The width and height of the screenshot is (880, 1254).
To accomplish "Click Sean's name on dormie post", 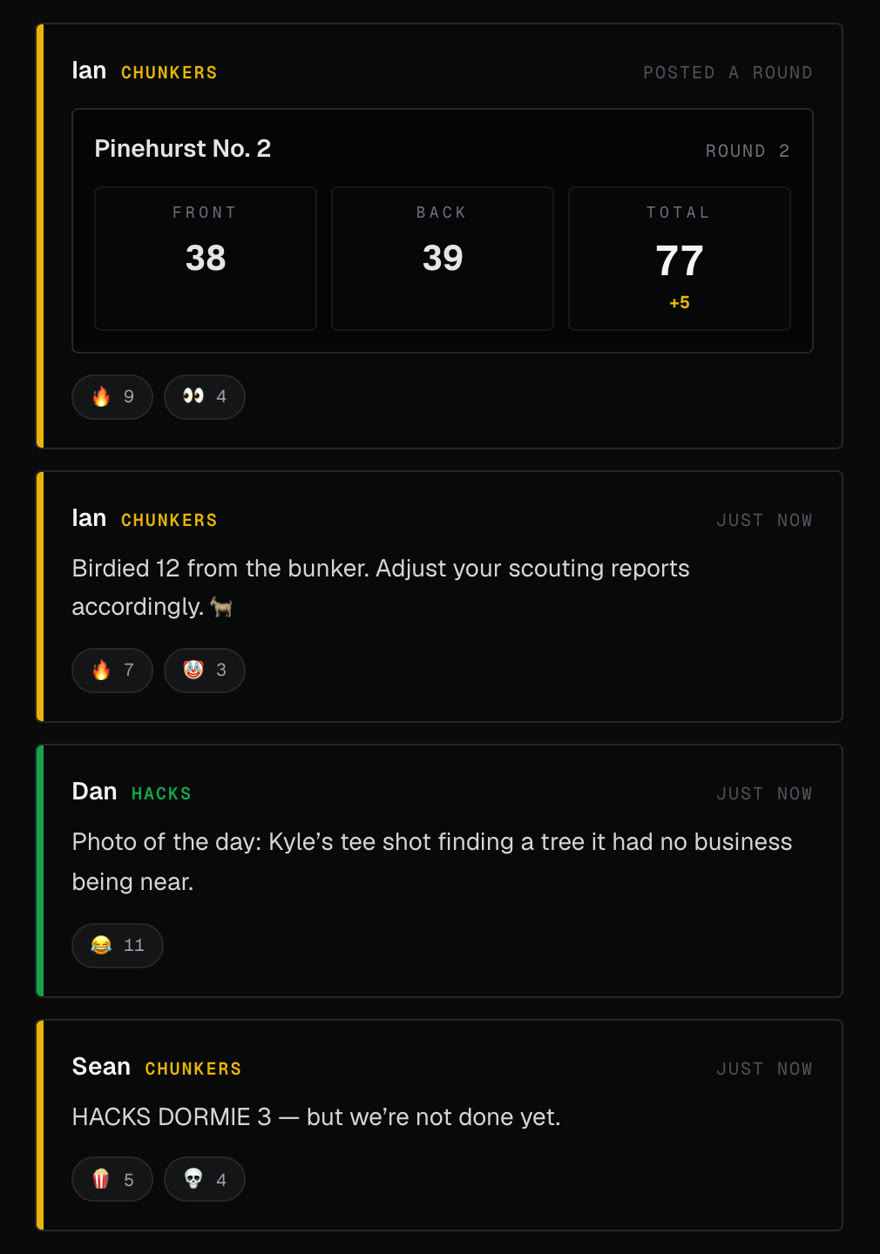I will (x=101, y=1067).
